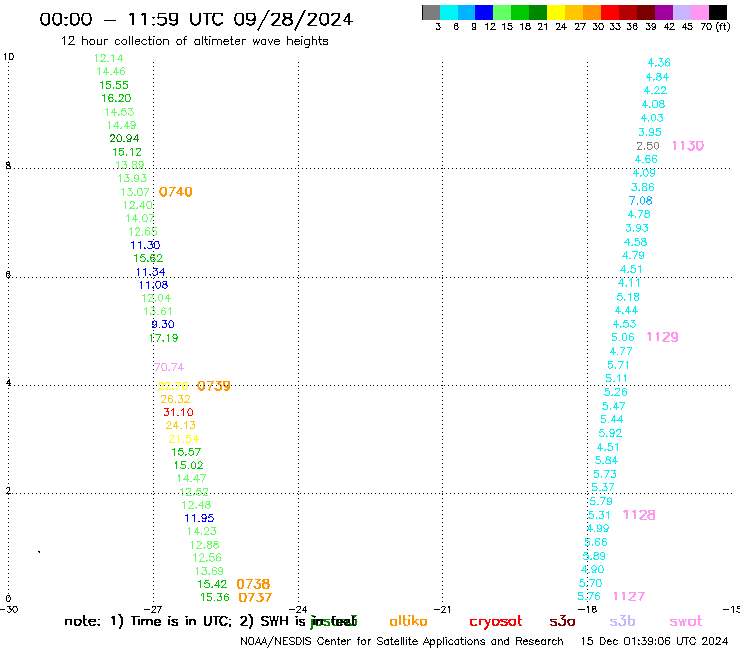Select the 17.19 wave height value
Viewport: 740px width, 650px height.
(x=163, y=338)
